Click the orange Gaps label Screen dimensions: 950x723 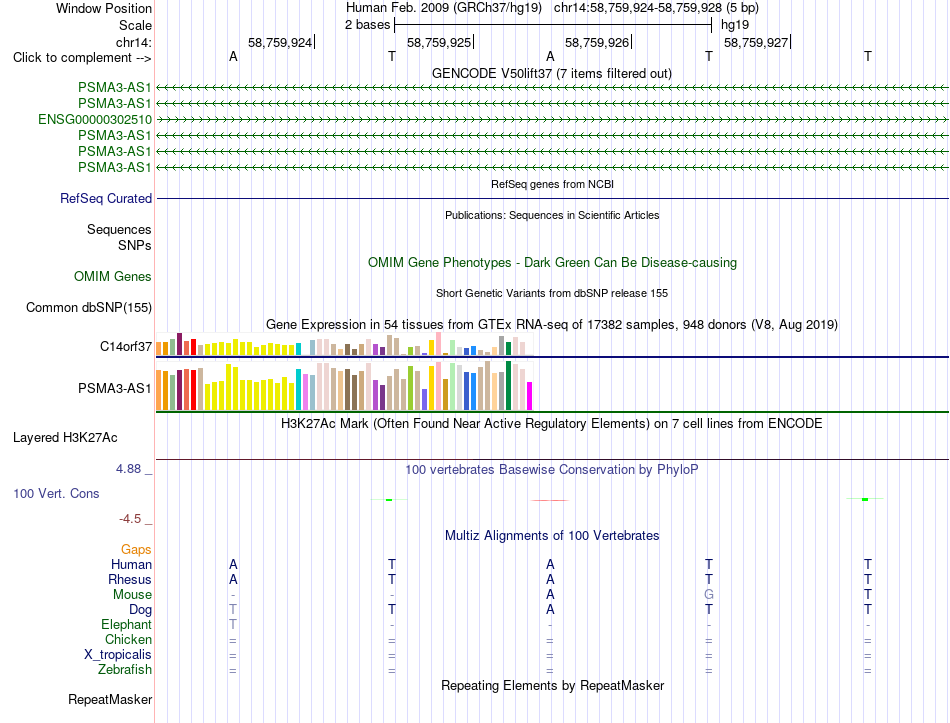coord(136,549)
